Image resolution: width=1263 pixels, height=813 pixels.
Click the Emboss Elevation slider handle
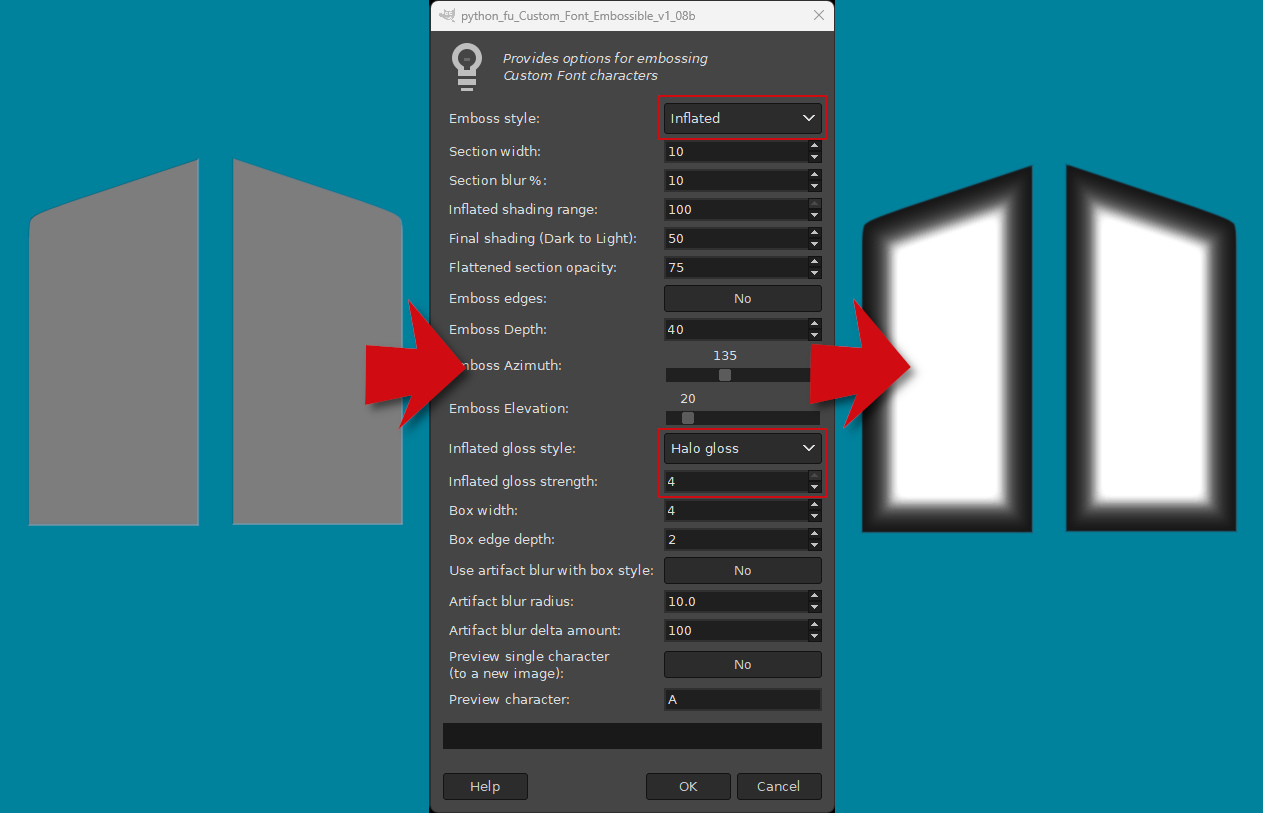(688, 418)
